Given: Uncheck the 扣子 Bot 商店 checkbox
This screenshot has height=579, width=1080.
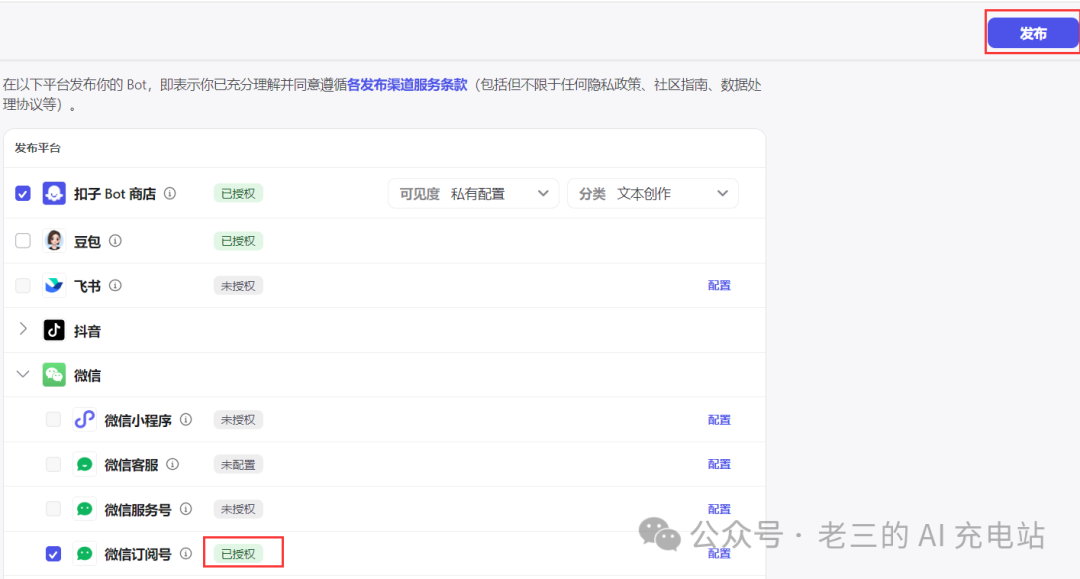Looking at the screenshot, I should [23, 193].
